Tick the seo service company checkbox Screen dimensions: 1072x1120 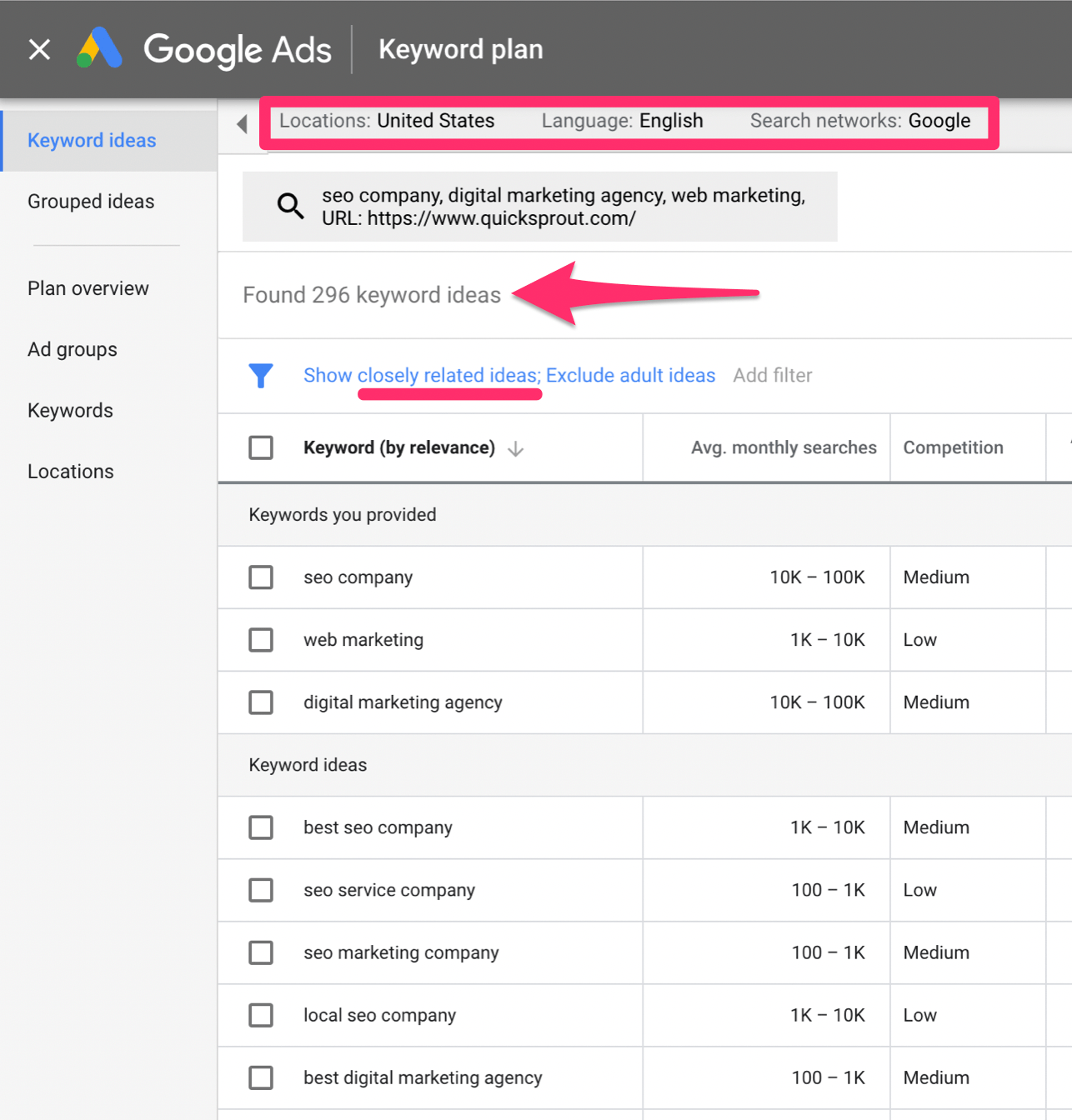[261, 889]
